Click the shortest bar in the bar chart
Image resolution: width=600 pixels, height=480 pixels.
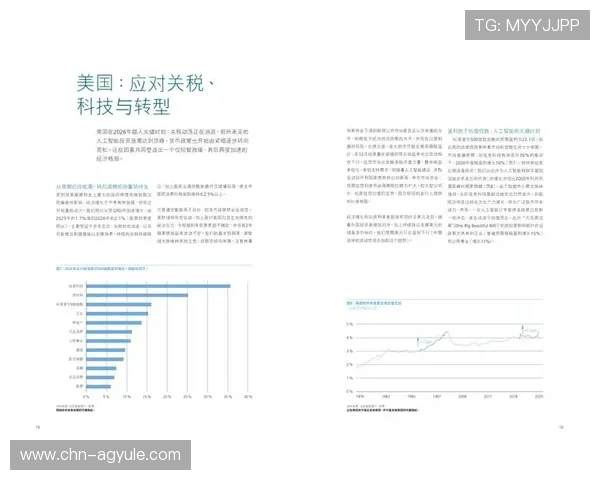pos(98,386)
